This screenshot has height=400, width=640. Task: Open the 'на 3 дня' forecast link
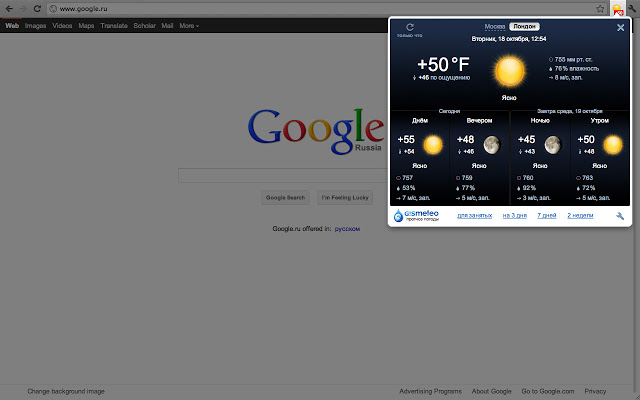pyautogui.click(x=514, y=216)
